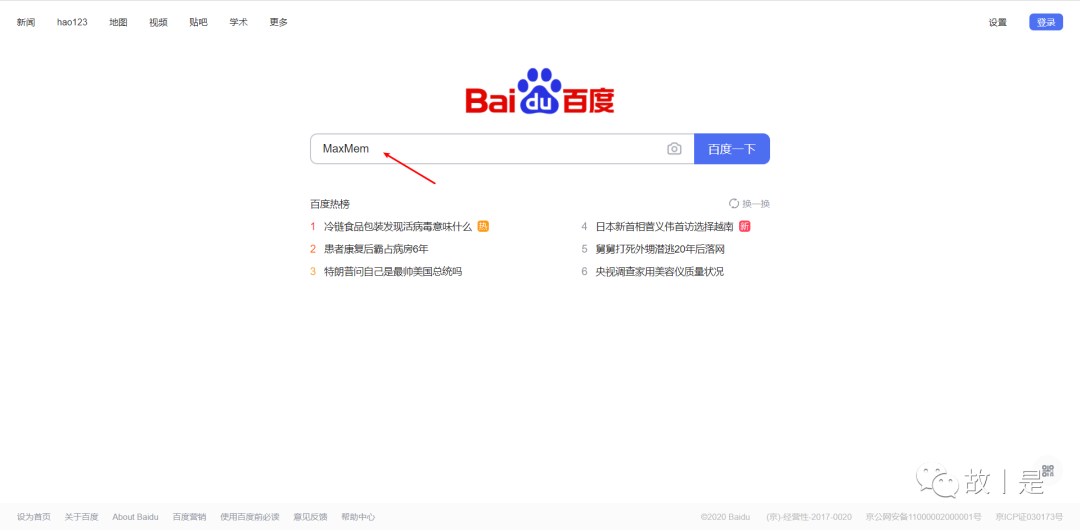Viewport: 1080px width, 530px height.
Task: Click 使用百度前必读 footer link
Action: 250,517
